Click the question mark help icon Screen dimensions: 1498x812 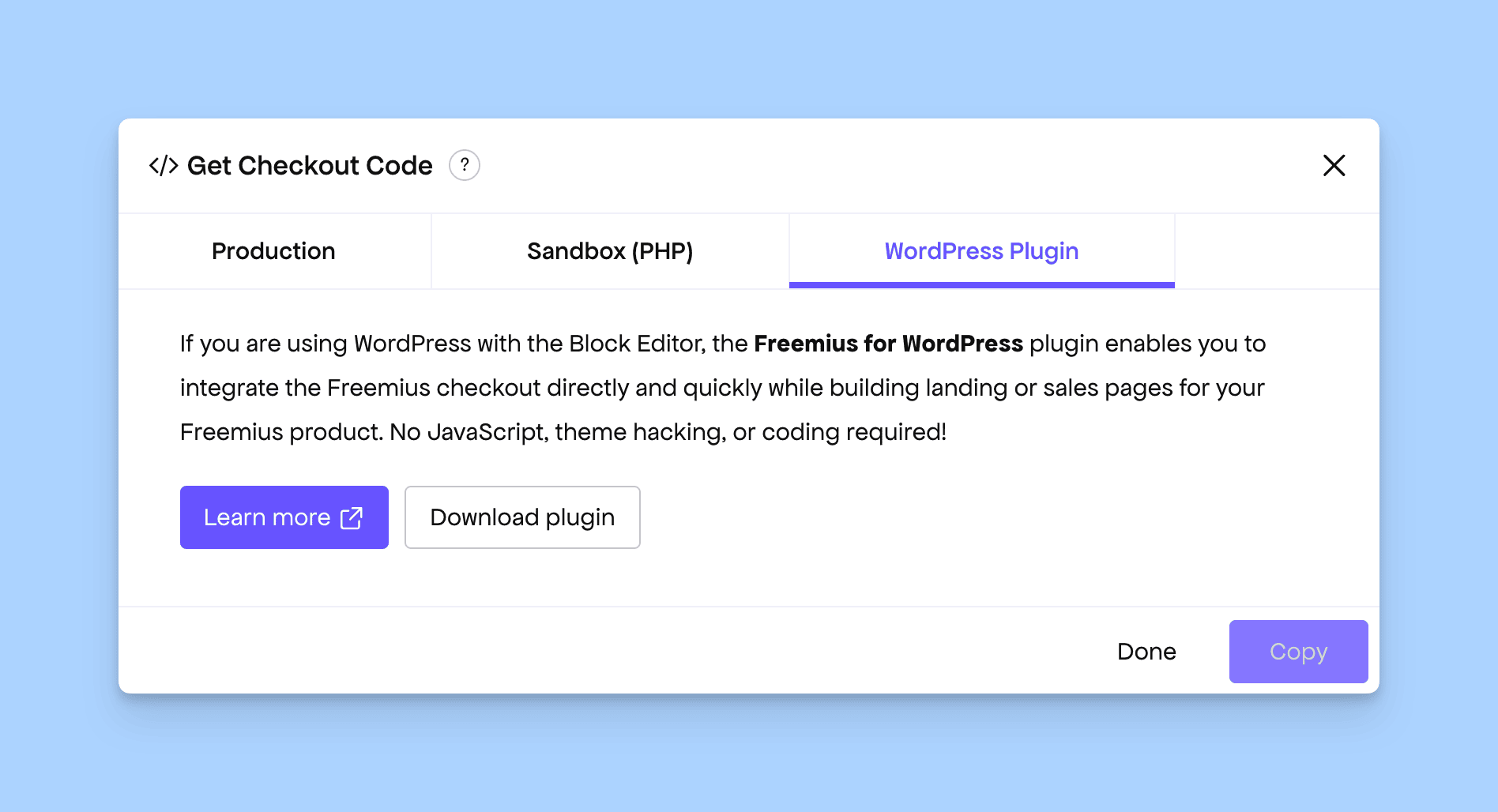tap(465, 165)
